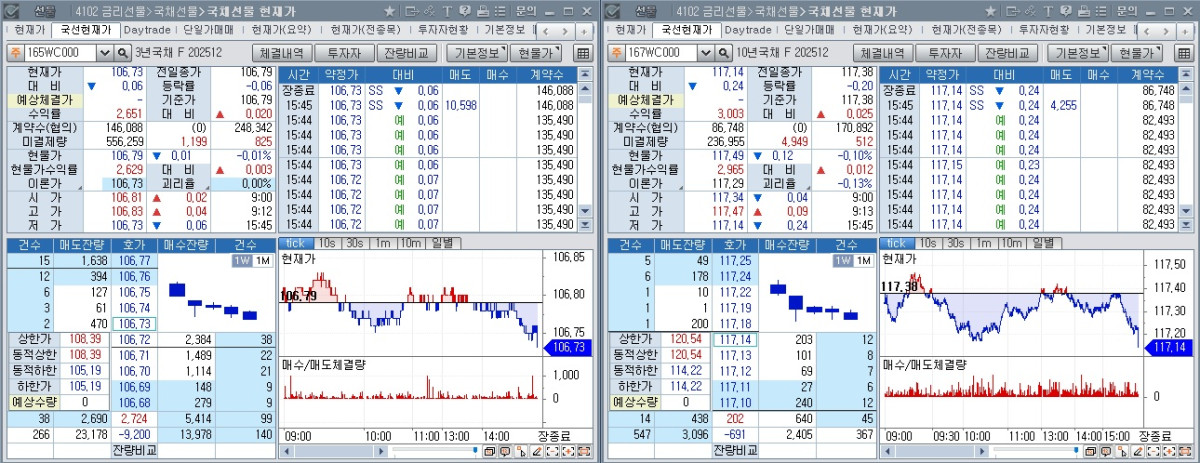Click 체결내역 button in left window
Viewport: 1200px width, 463px height.
point(283,53)
